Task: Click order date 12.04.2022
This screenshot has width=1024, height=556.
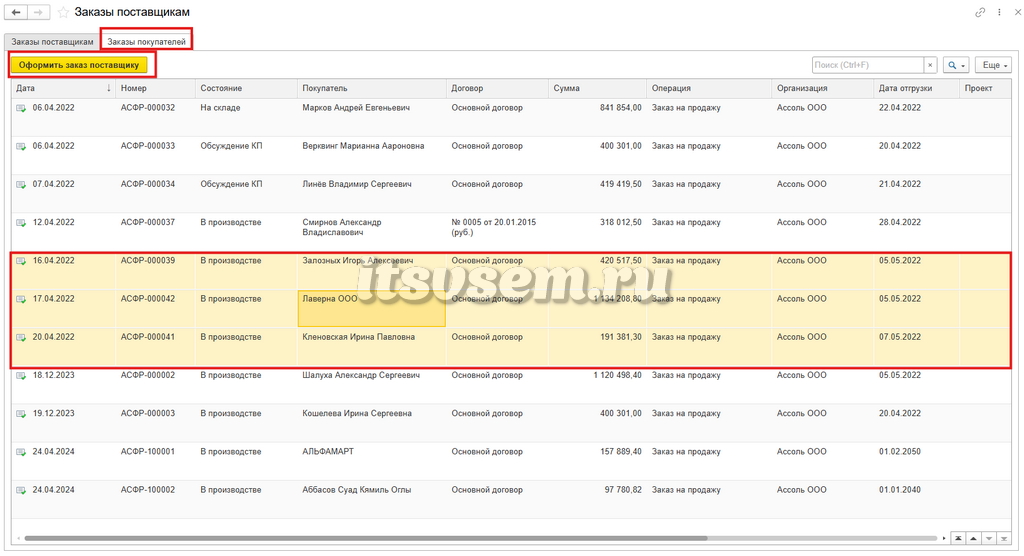Action: point(54,222)
